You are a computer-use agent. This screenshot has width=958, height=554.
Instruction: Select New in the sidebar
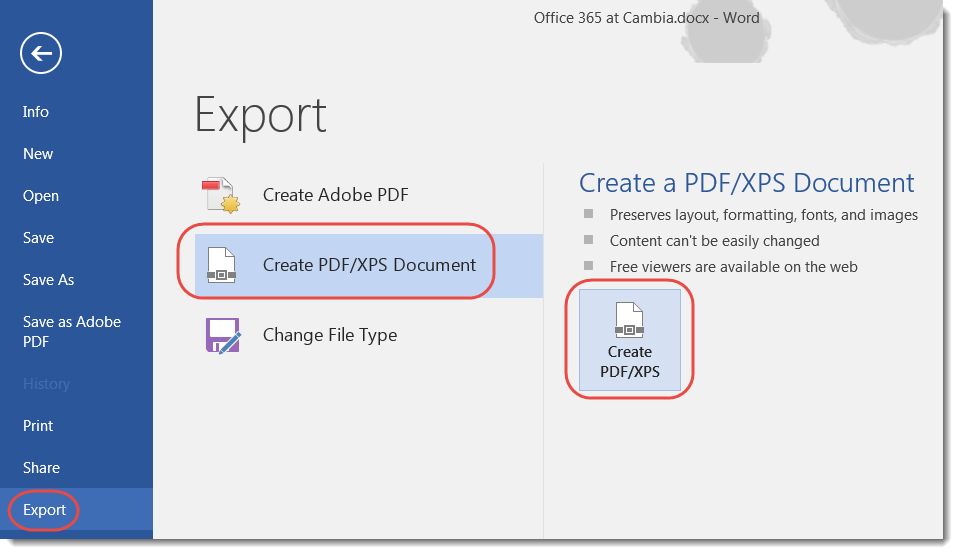pyautogui.click(x=38, y=154)
